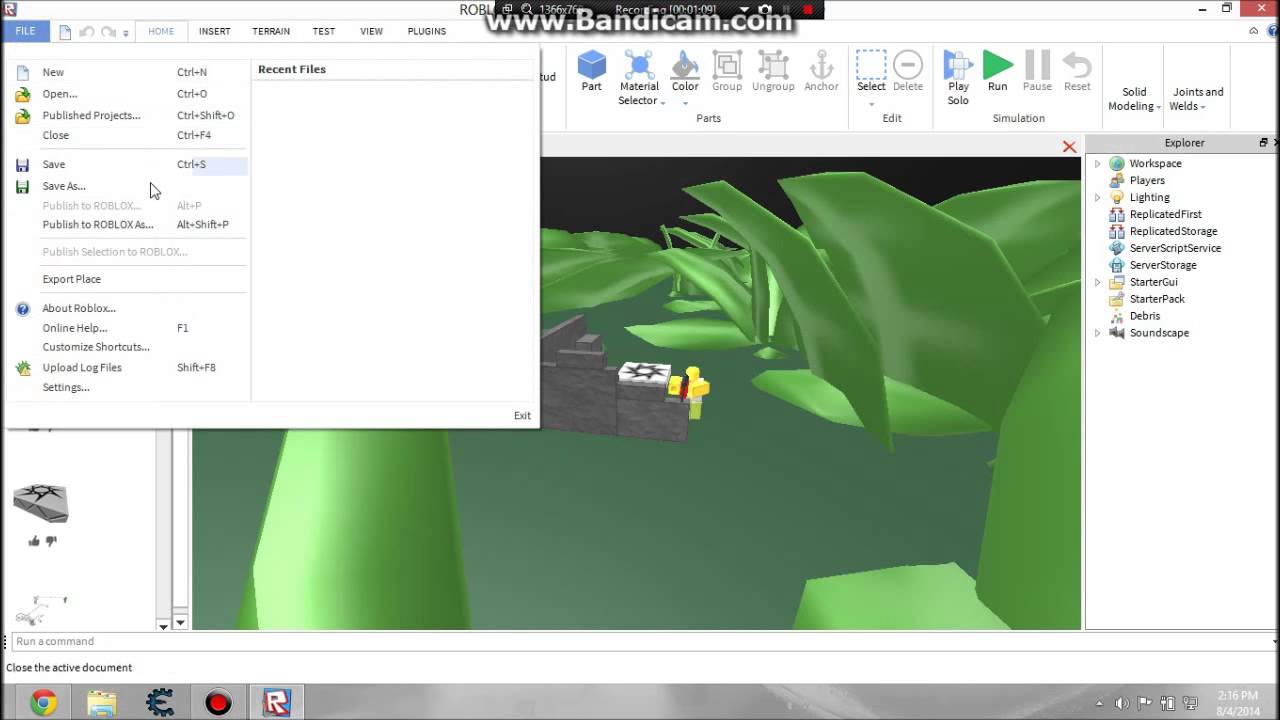The image size is (1280, 720).
Task: Expand the Lighting tree node
Action: [1097, 197]
